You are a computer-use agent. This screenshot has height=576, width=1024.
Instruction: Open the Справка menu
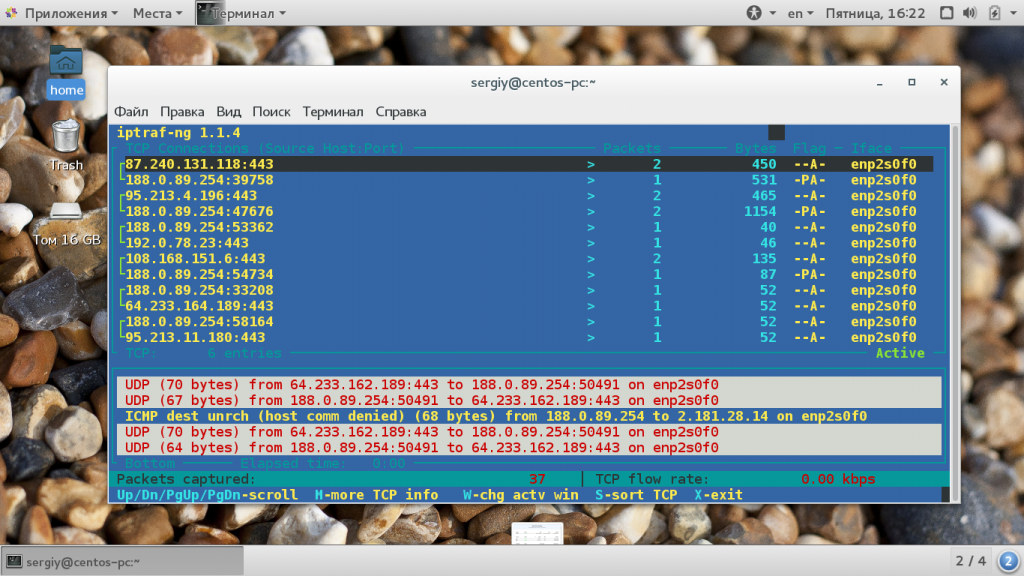tap(400, 112)
